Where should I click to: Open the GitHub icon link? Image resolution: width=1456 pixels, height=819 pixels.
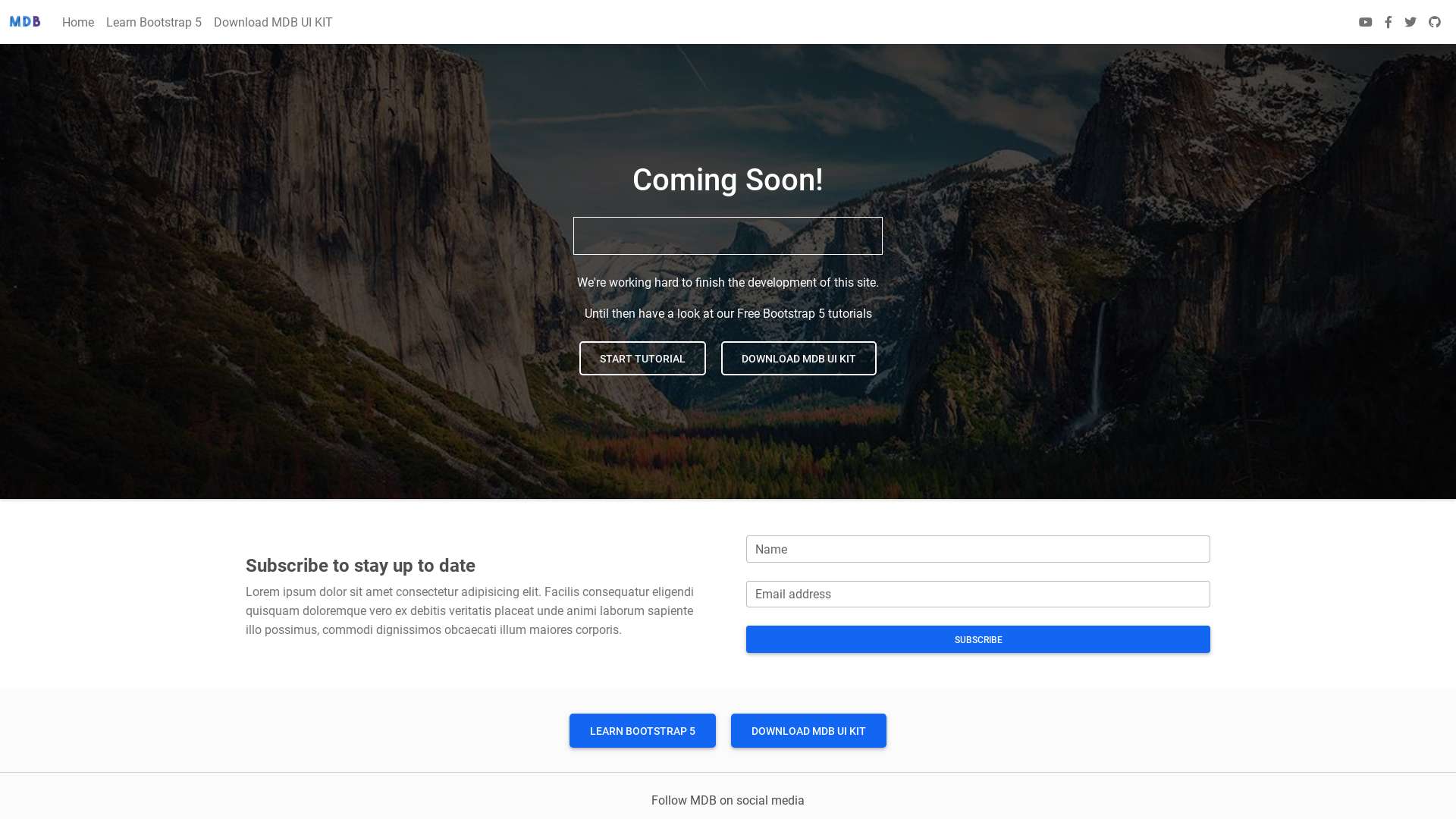1434,22
